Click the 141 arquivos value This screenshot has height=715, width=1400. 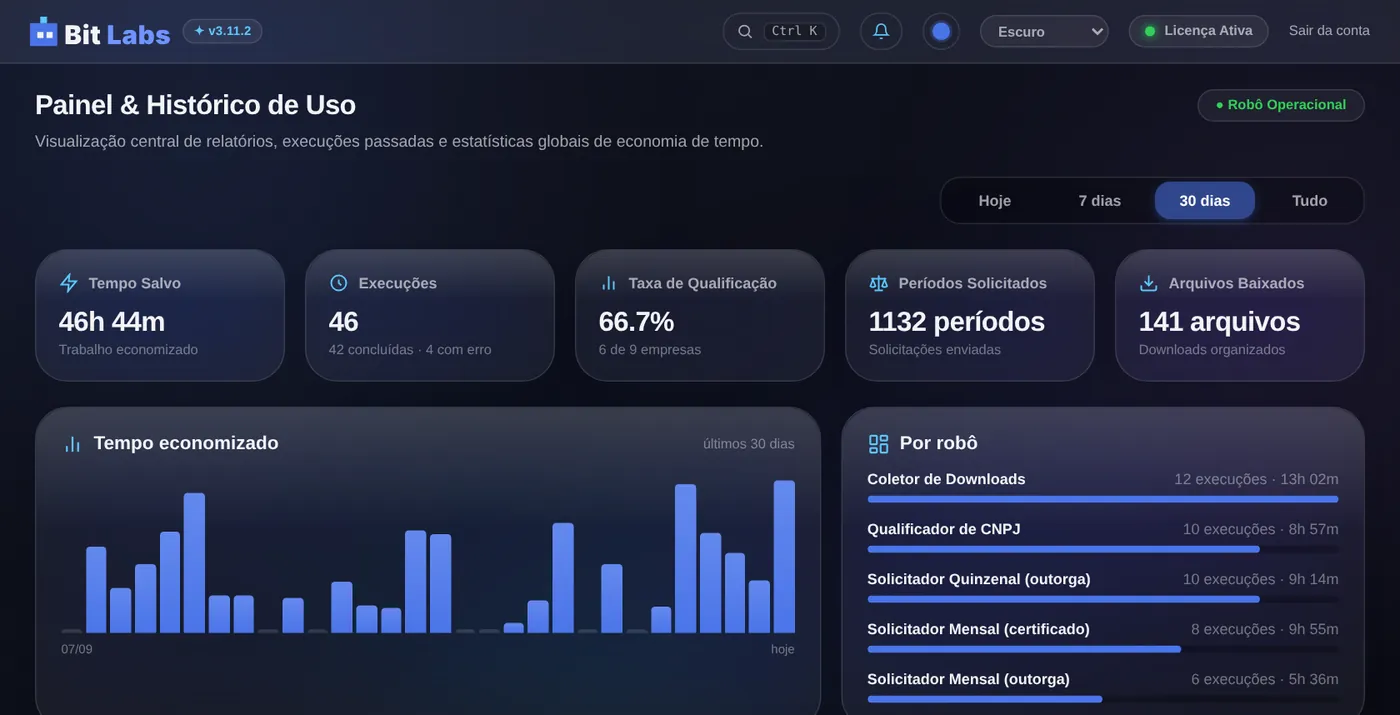1220,322
